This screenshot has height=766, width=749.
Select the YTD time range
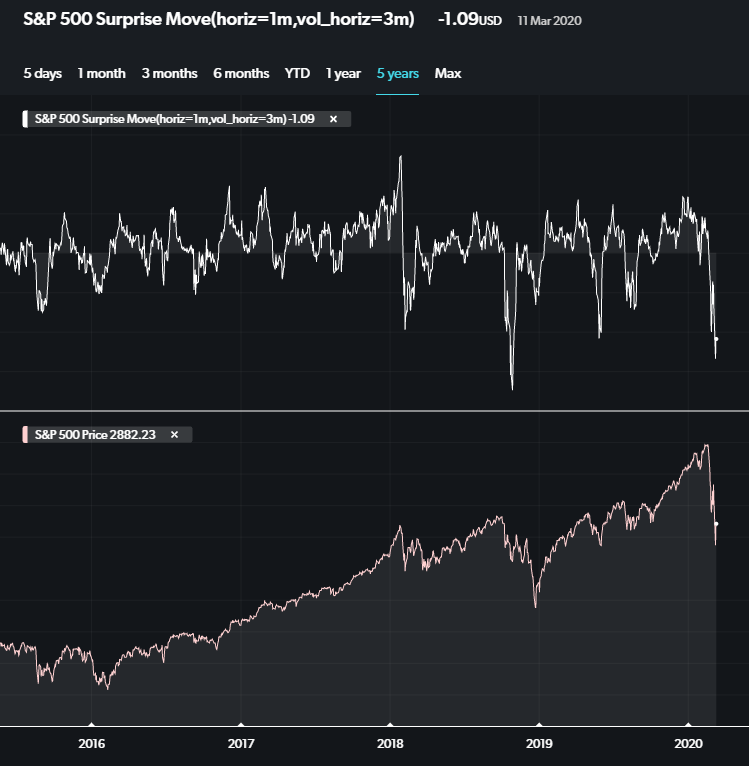297,73
